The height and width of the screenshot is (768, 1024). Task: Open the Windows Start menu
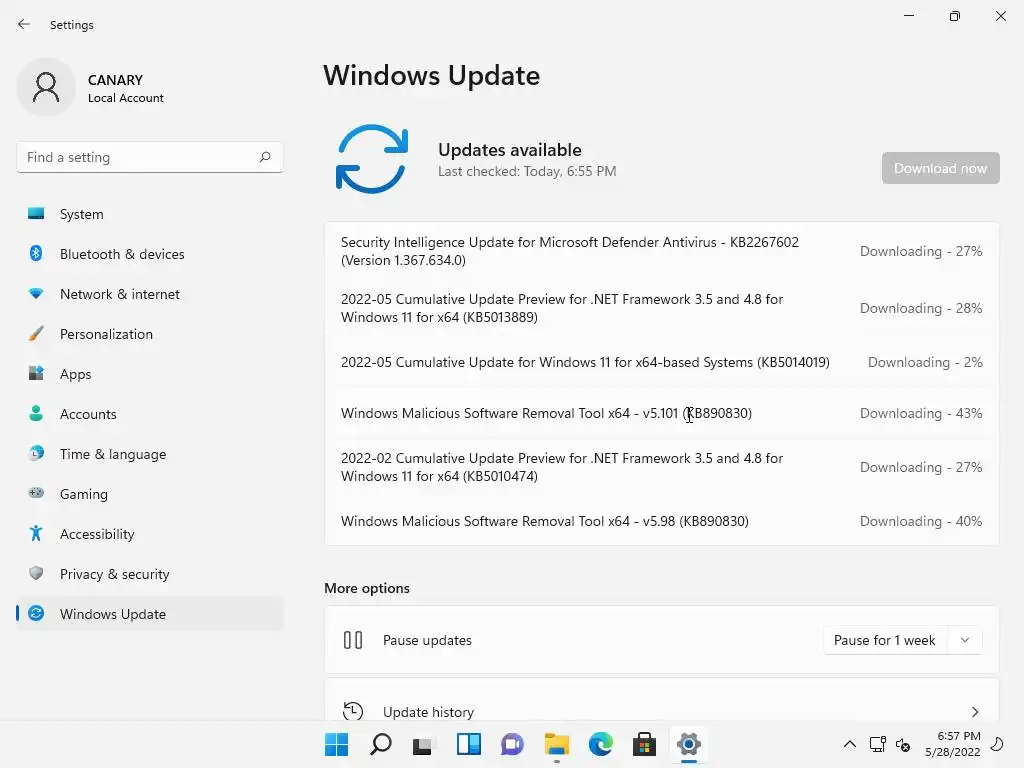pos(337,744)
